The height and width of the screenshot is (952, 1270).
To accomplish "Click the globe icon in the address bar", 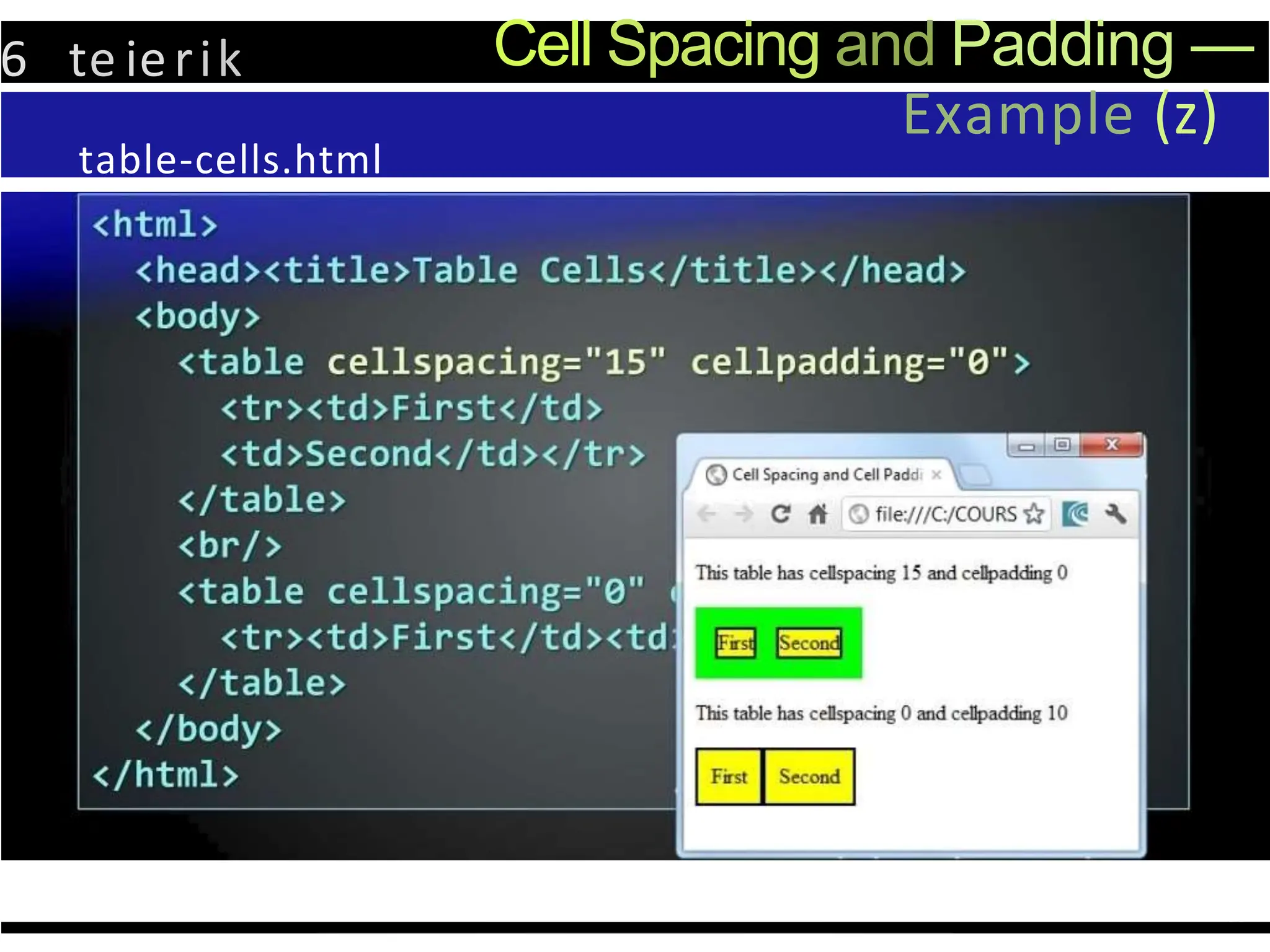I will [x=859, y=514].
